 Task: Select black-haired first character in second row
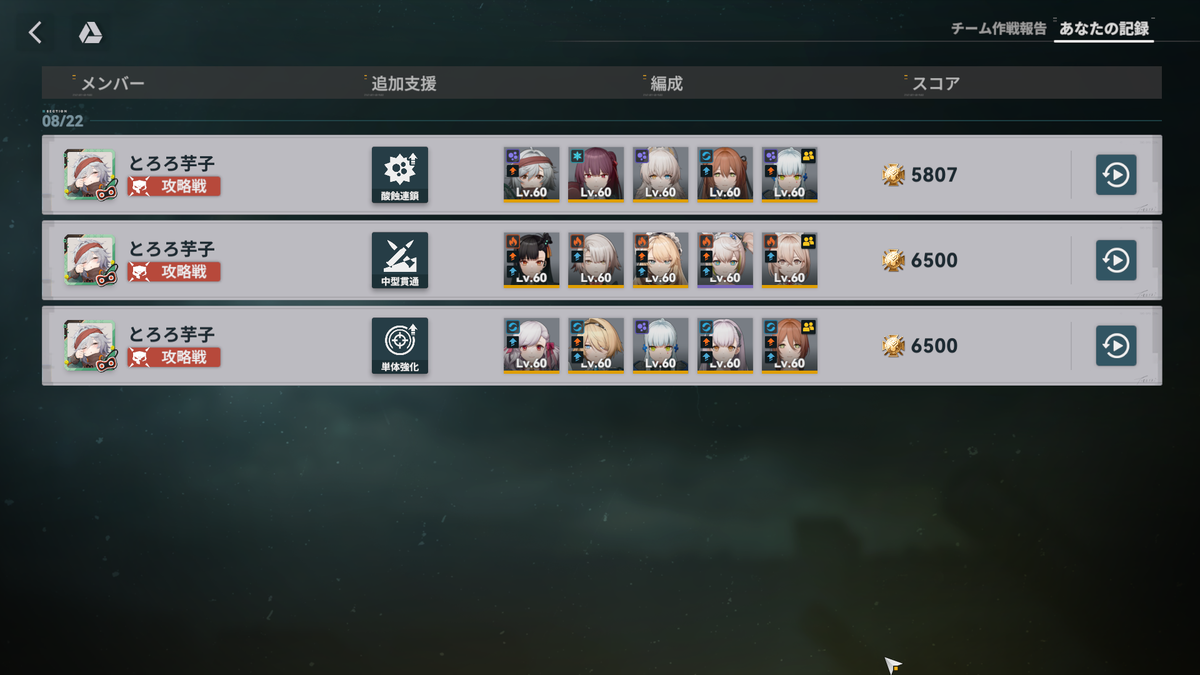[x=532, y=260]
